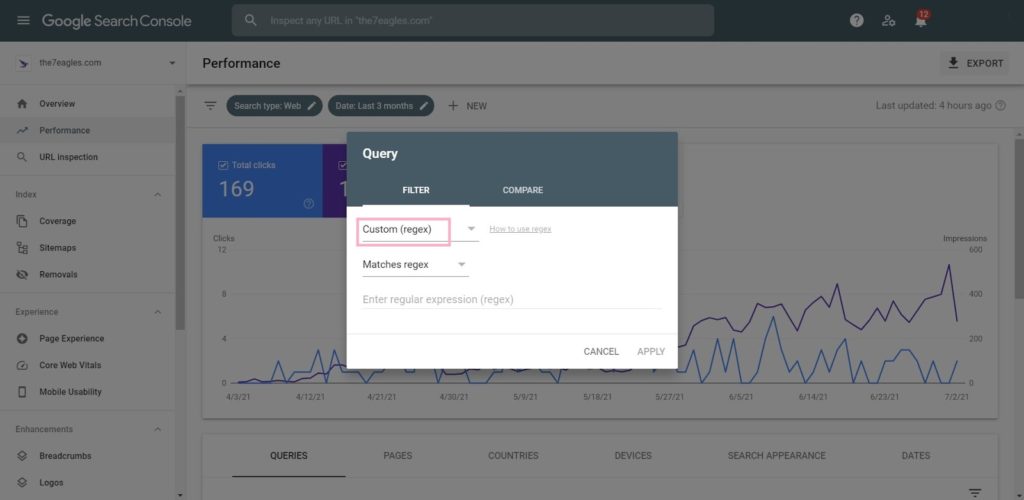The image size is (1024, 500).
Task: Open the How to use regex link
Action: tap(520, 229)
